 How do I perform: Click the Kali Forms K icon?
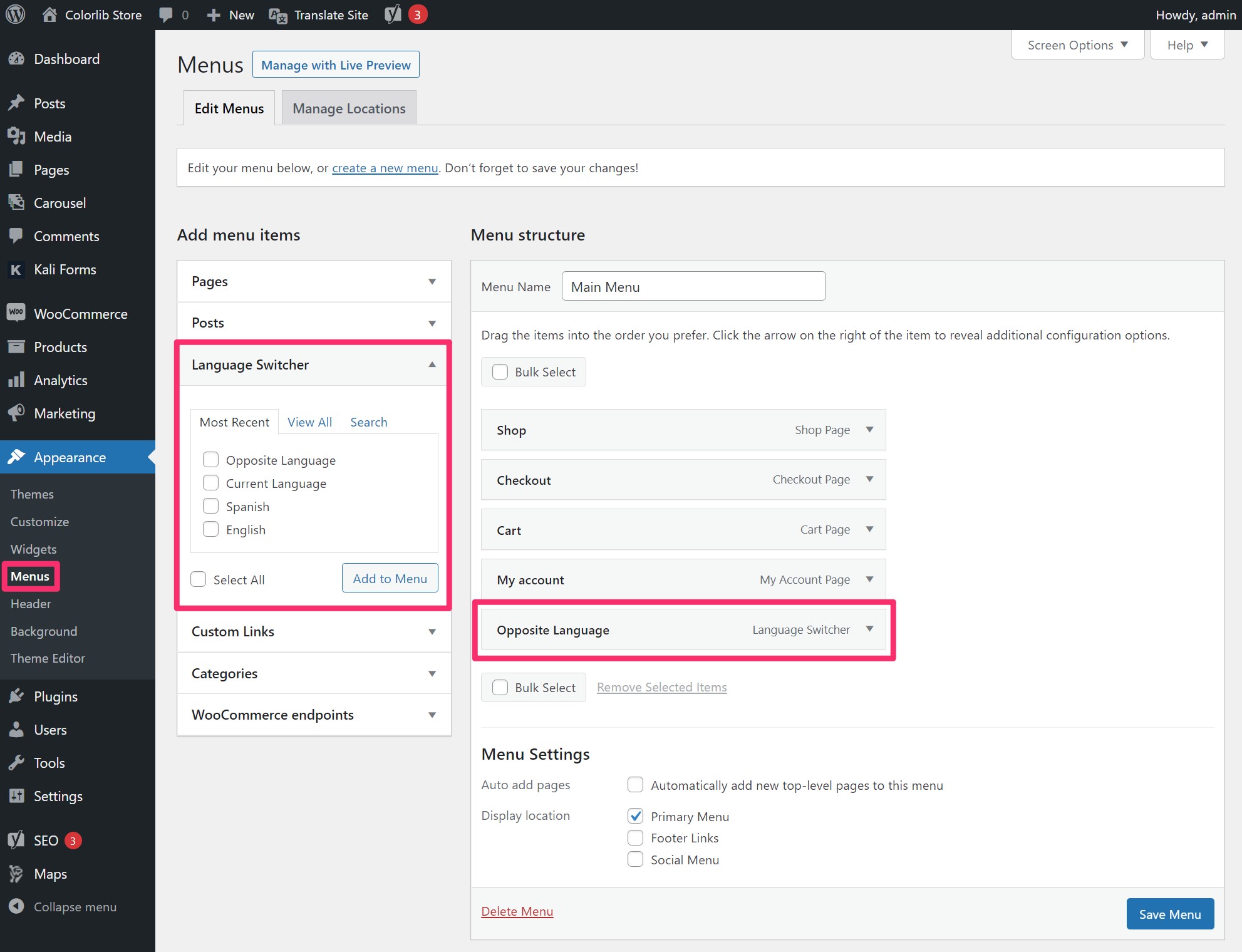(16, 269)
